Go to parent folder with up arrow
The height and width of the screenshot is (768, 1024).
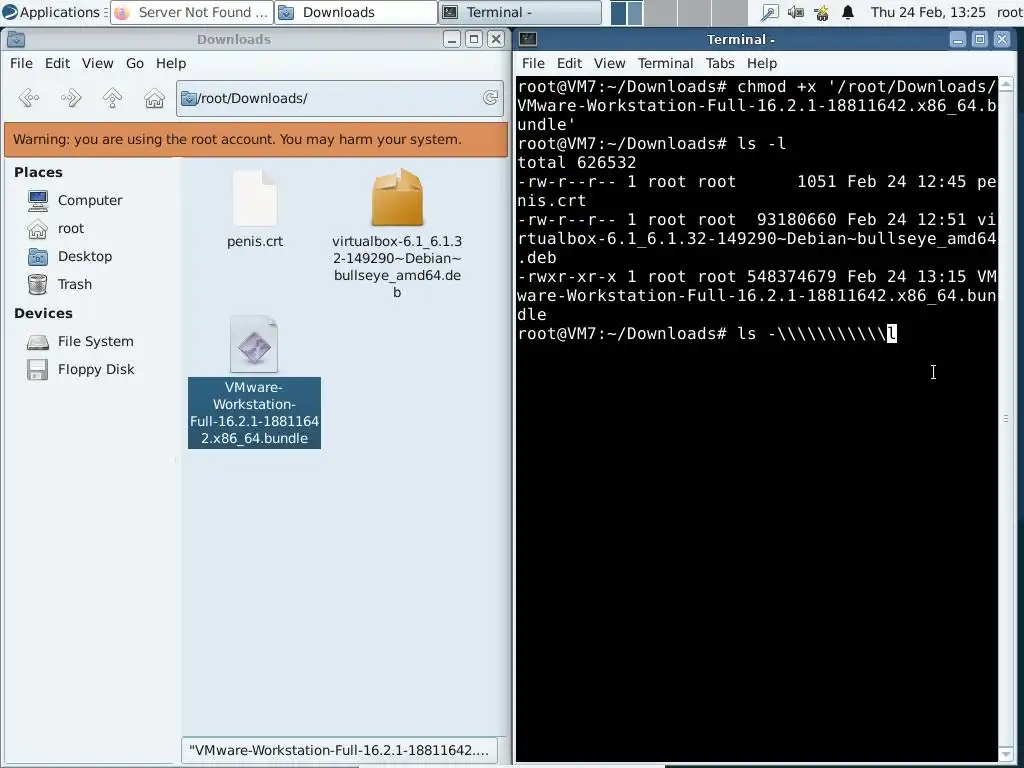click(x=112, y=98)
